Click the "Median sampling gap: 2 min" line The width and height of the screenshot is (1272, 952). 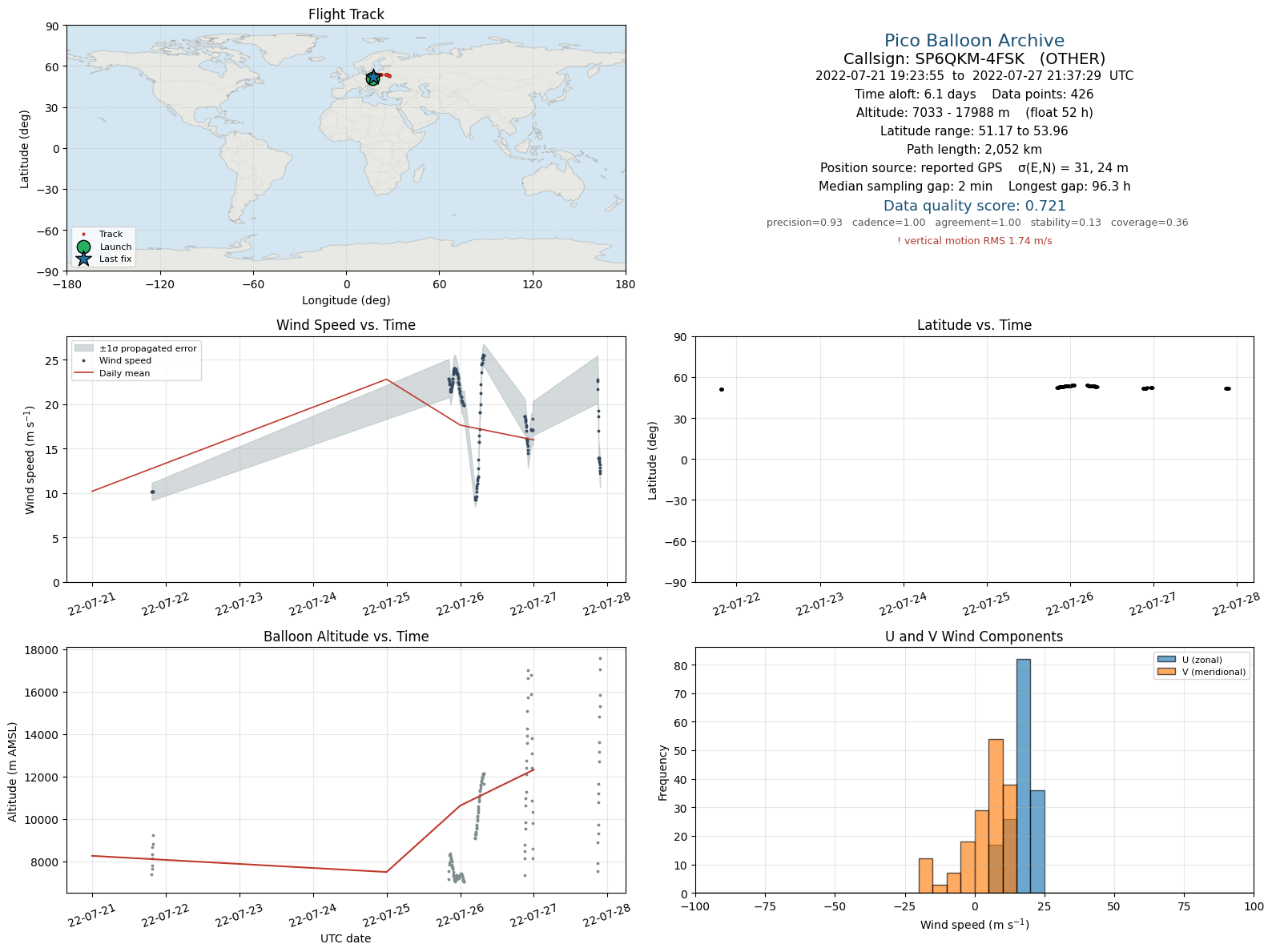[x=974, y=187]
